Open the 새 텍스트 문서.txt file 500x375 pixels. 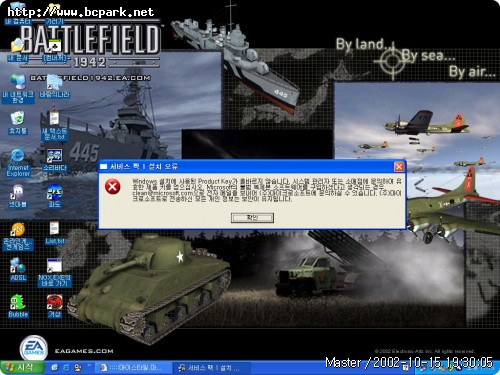tap(54, 125)
